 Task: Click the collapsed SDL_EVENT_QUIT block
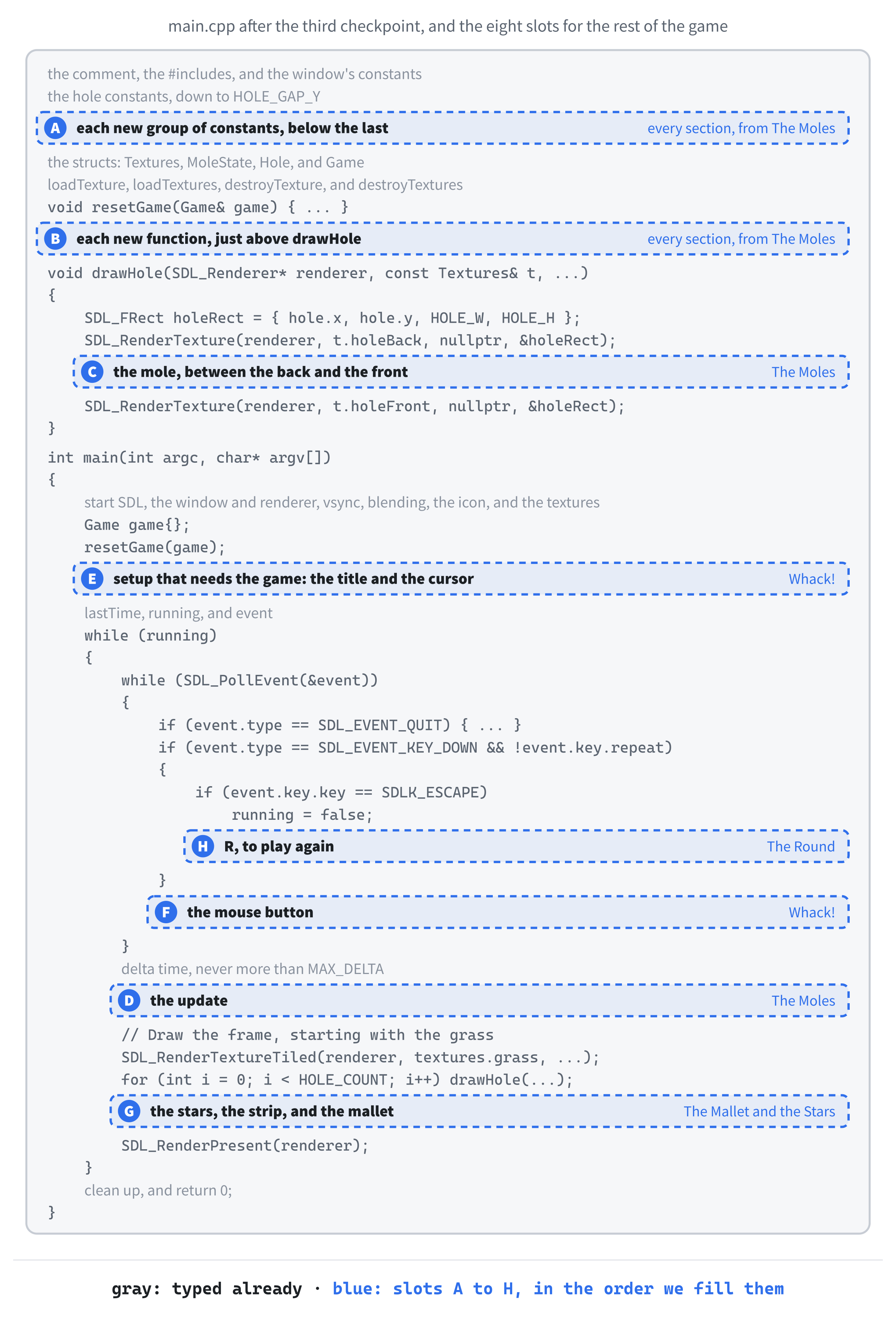tap(339, 725)
